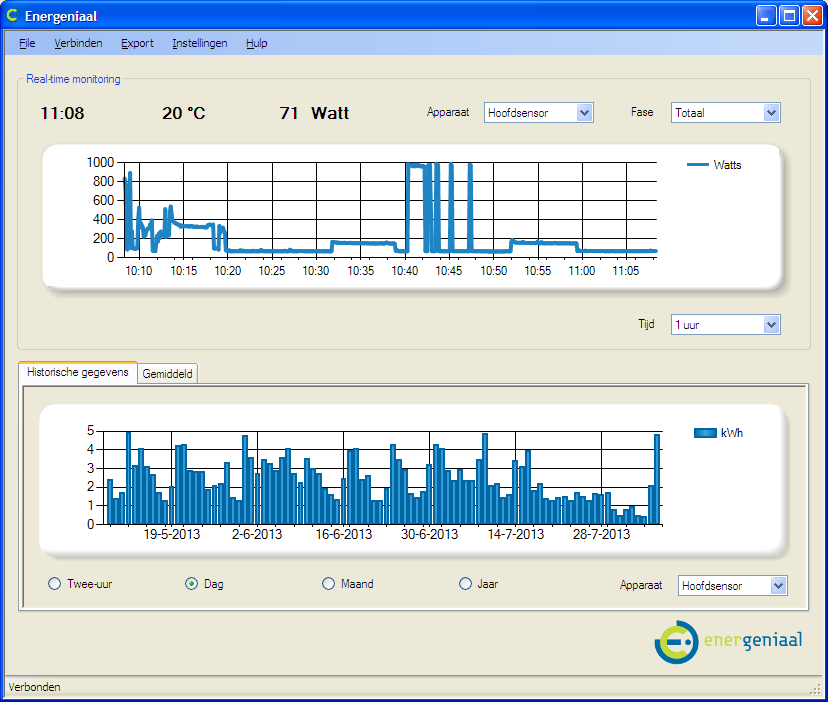The width and height of the screenshot is (828, 702).
Task: Click the 14-7-2013 date label
Action: (515, 534)
